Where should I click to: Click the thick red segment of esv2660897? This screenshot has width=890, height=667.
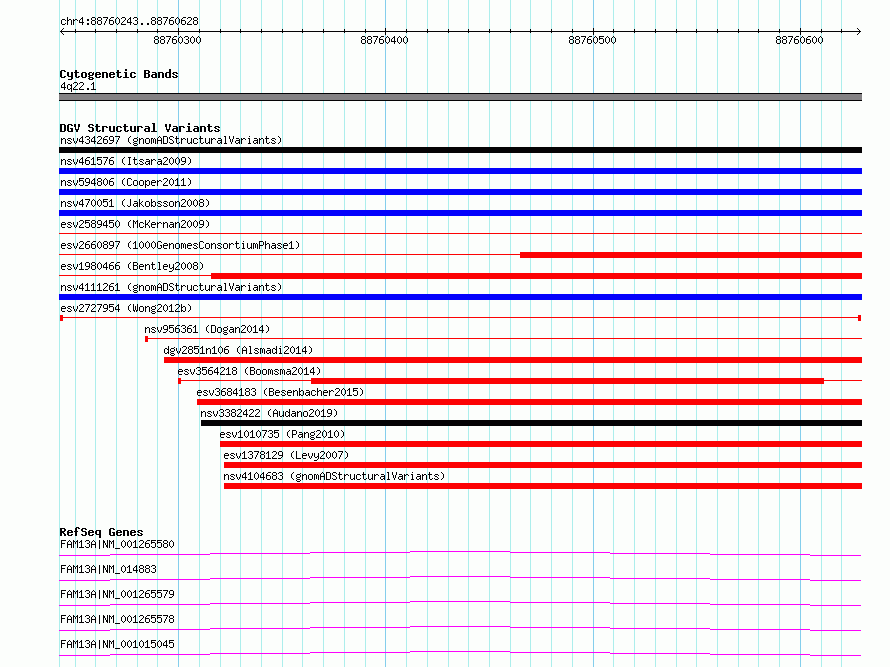pyautogui.click(x=691, y=255)
